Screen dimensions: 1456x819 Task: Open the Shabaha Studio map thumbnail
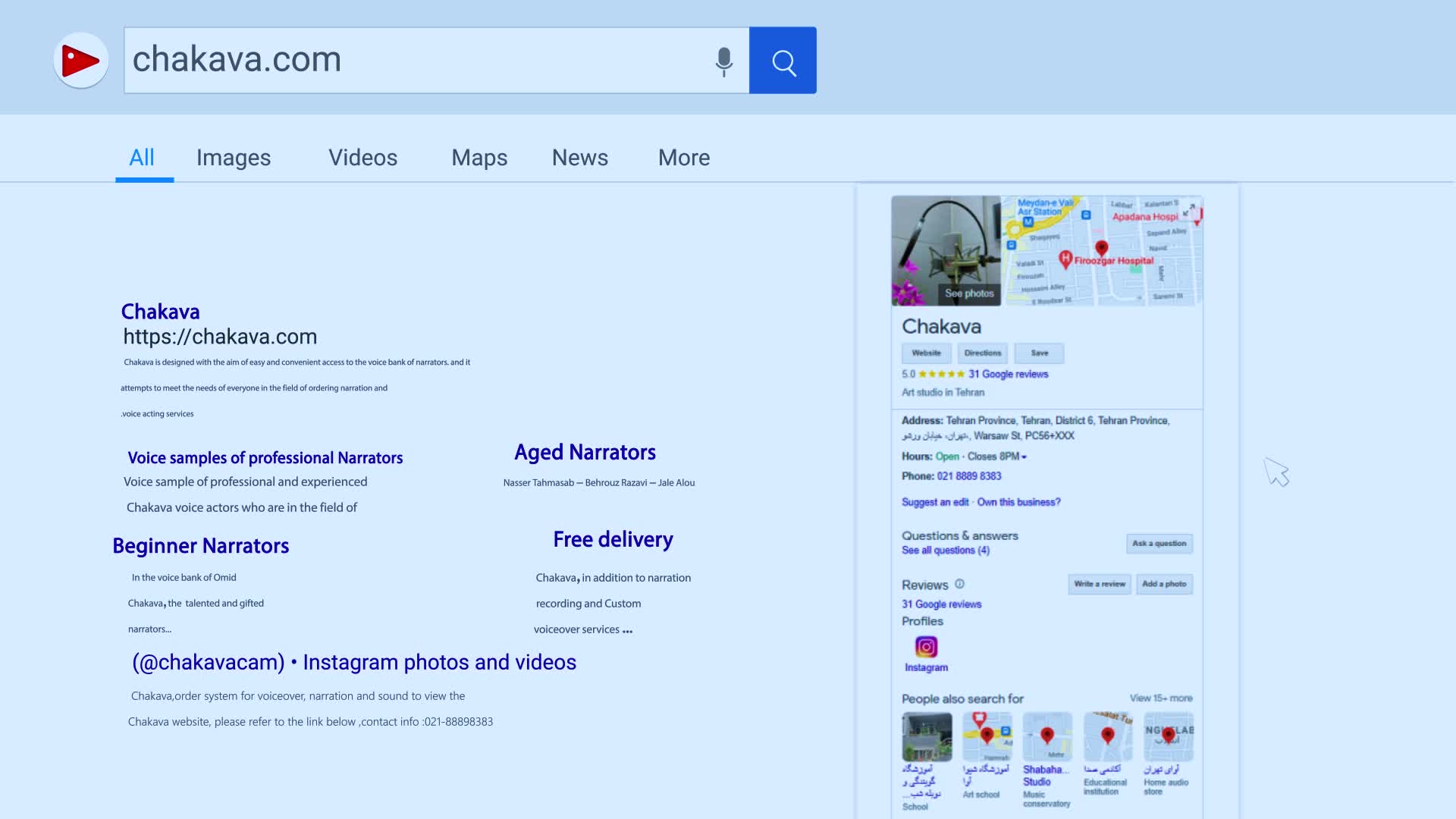(1047, 736)
